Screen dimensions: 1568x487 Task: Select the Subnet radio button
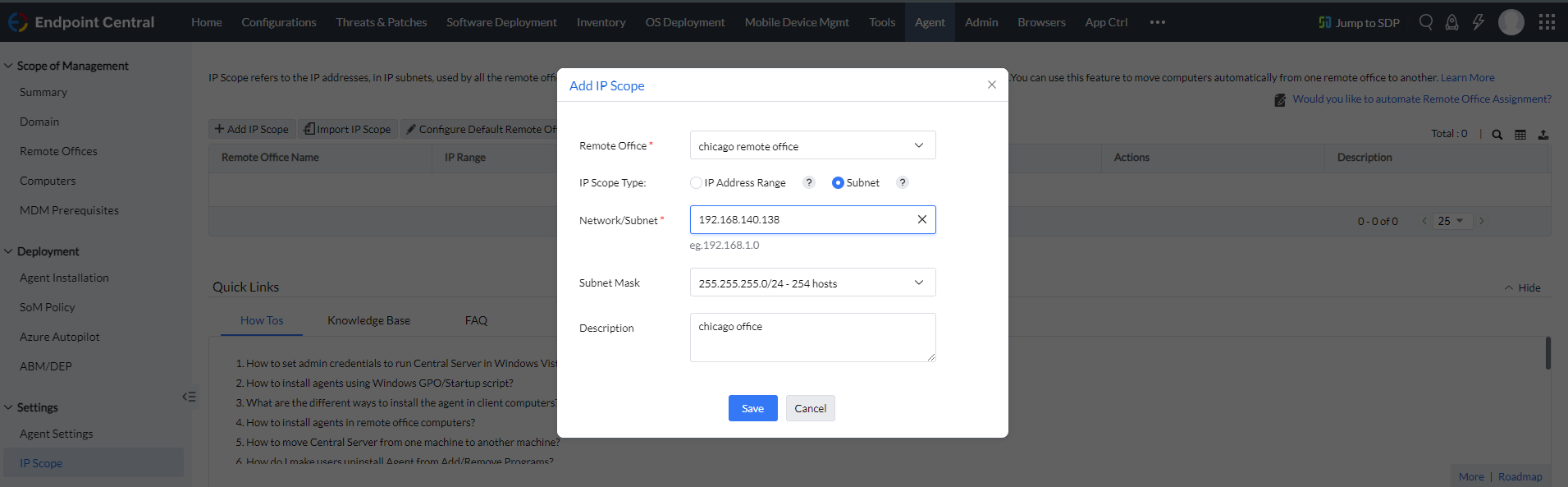838,183
